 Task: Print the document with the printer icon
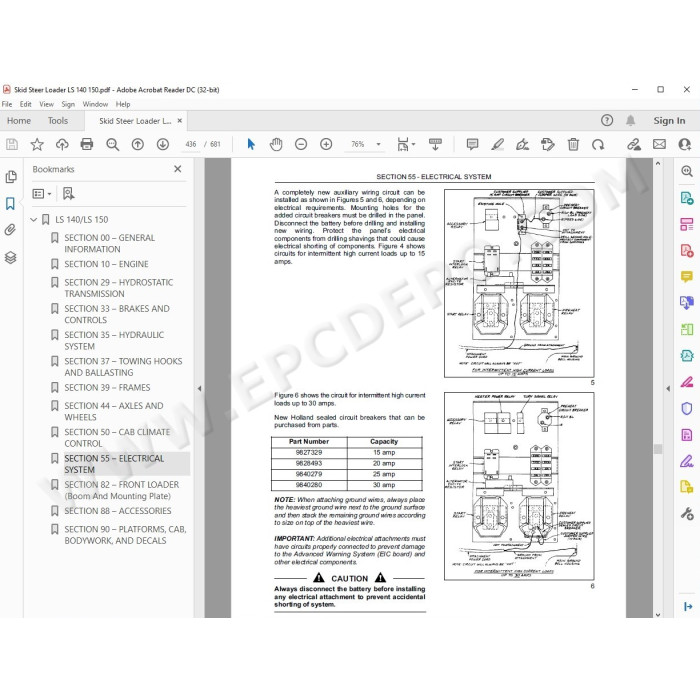87,144
